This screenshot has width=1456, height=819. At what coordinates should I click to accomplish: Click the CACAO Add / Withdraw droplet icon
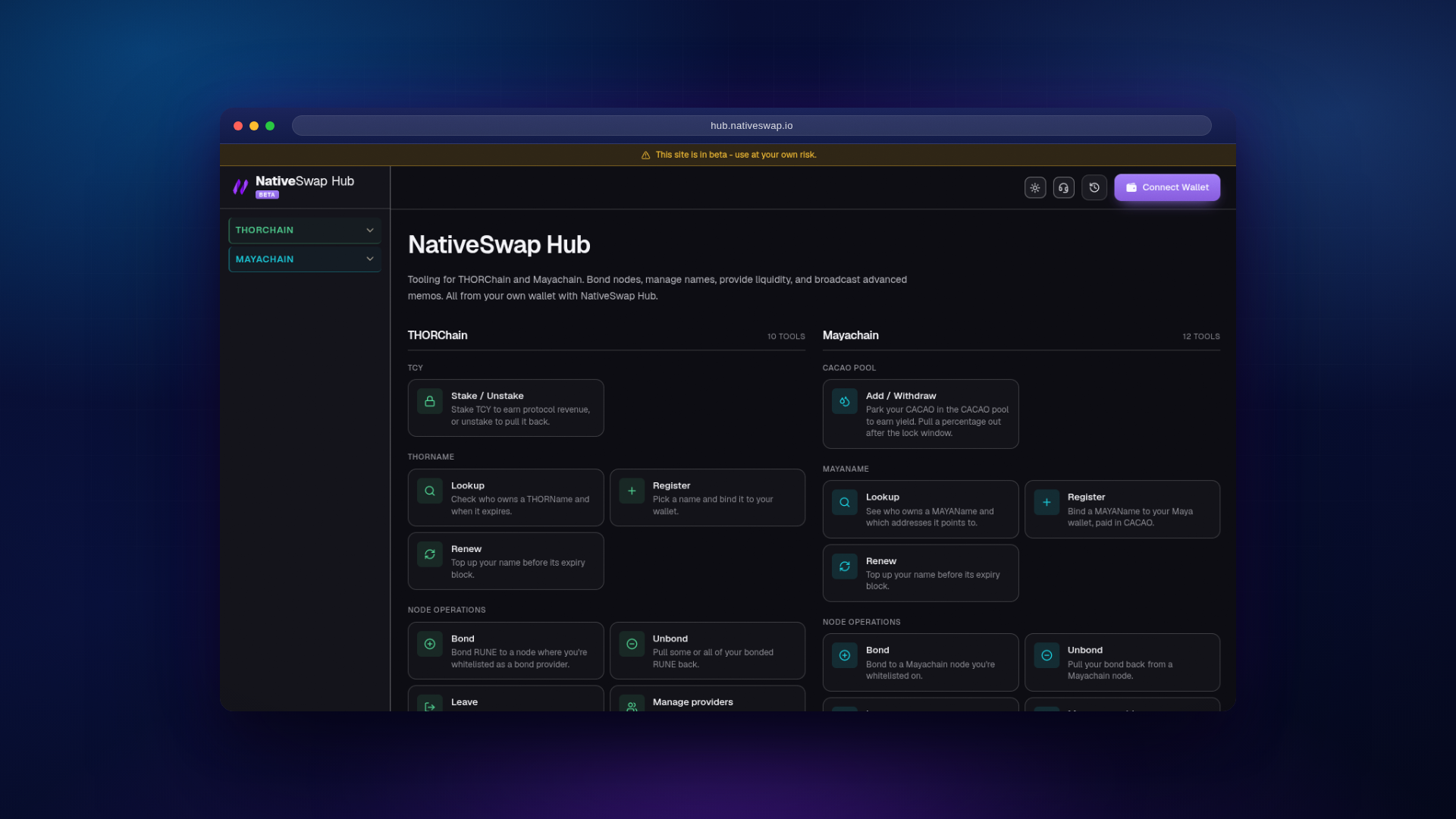(x=845, y=401)
